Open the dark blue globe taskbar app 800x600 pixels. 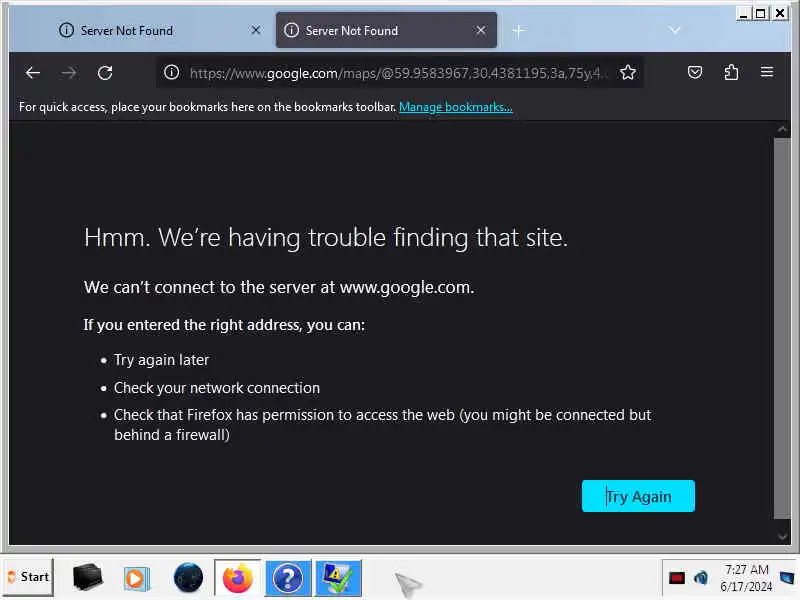tap(188, 578)
